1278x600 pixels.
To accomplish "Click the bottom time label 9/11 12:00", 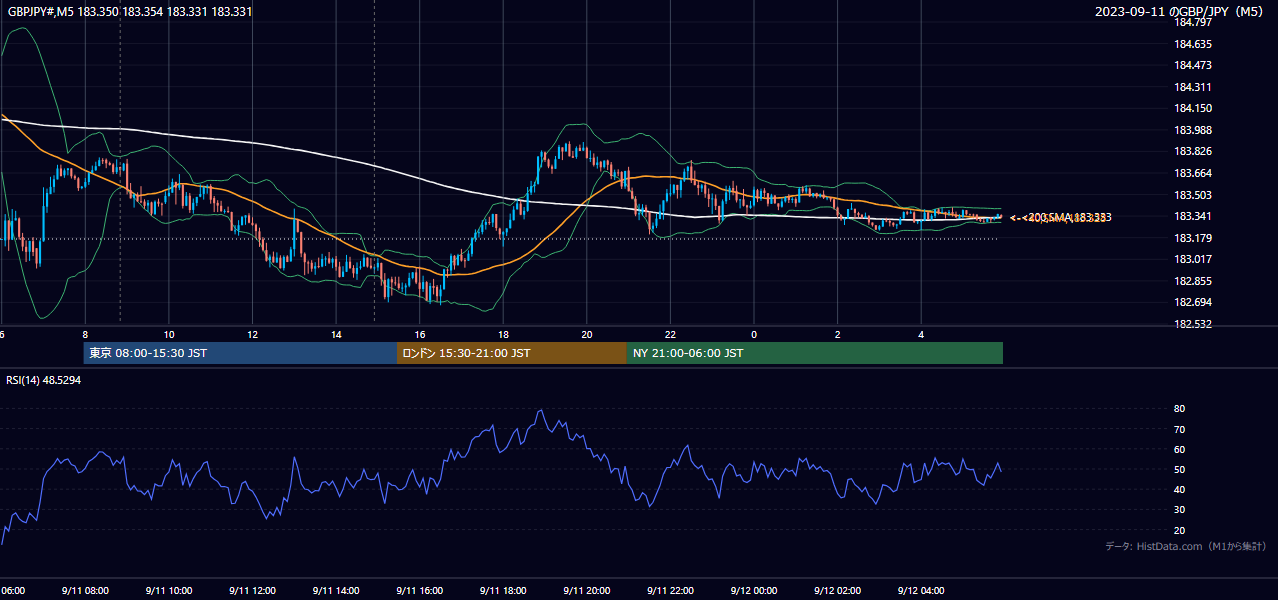I will click(253, 591).
